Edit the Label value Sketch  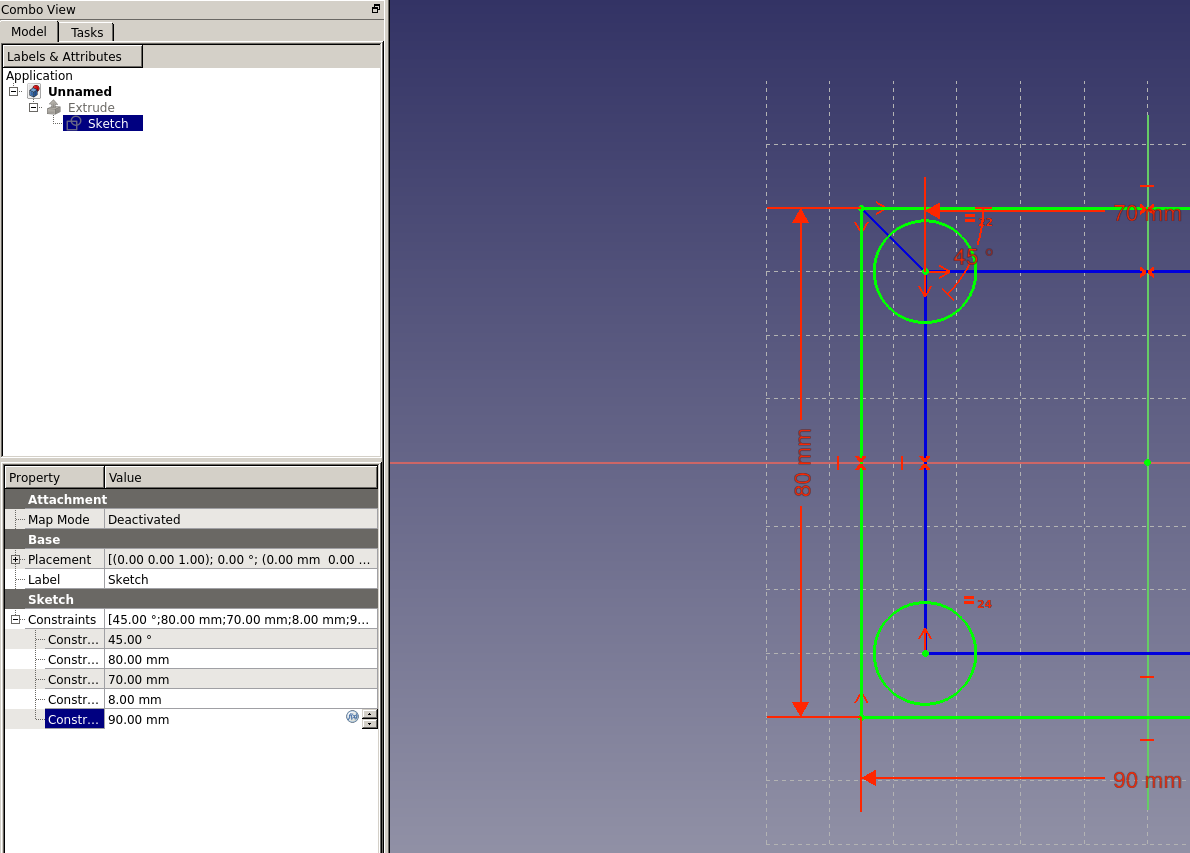(x=241, y=579)
